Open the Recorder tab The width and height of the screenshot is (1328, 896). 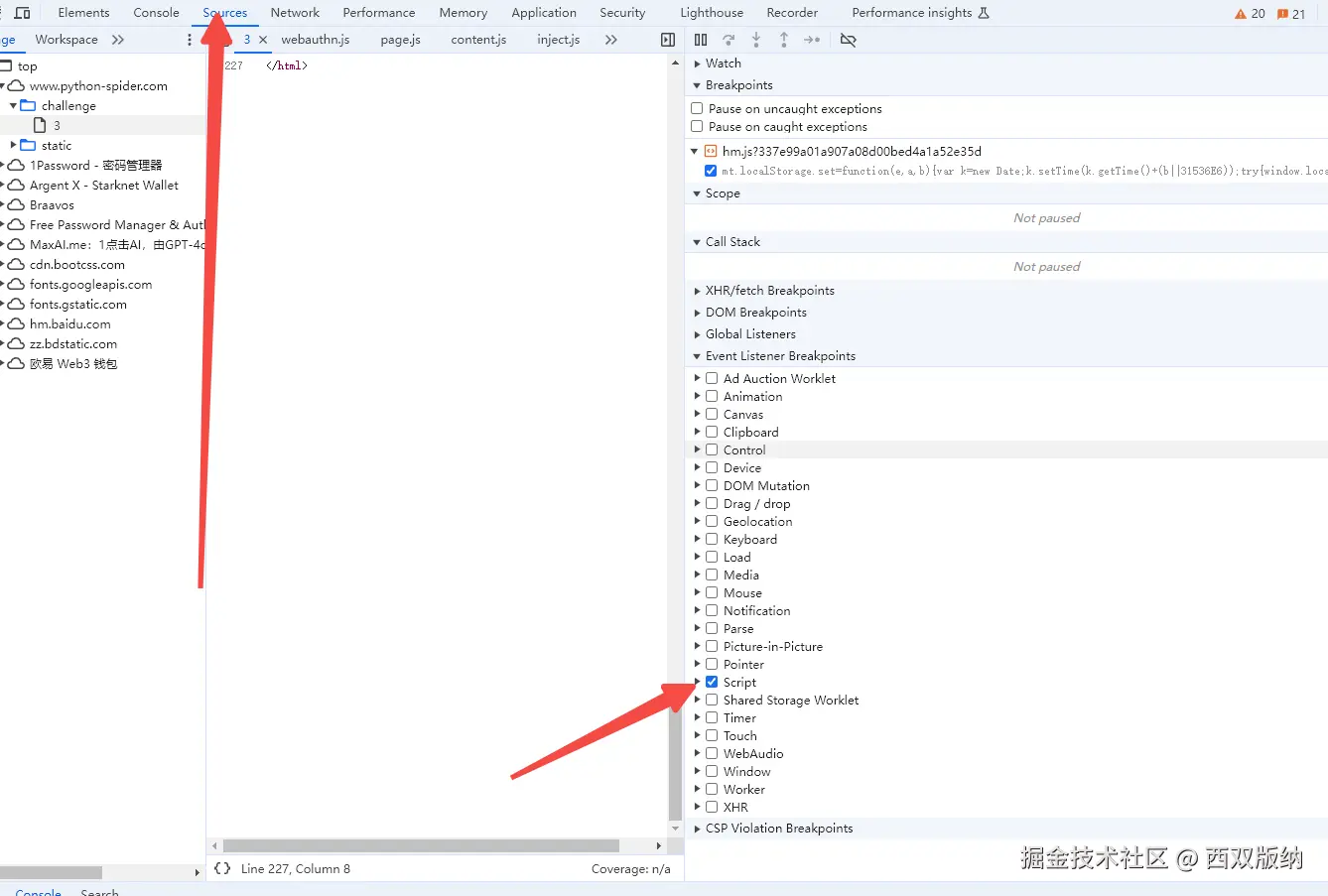pos(792,13)
